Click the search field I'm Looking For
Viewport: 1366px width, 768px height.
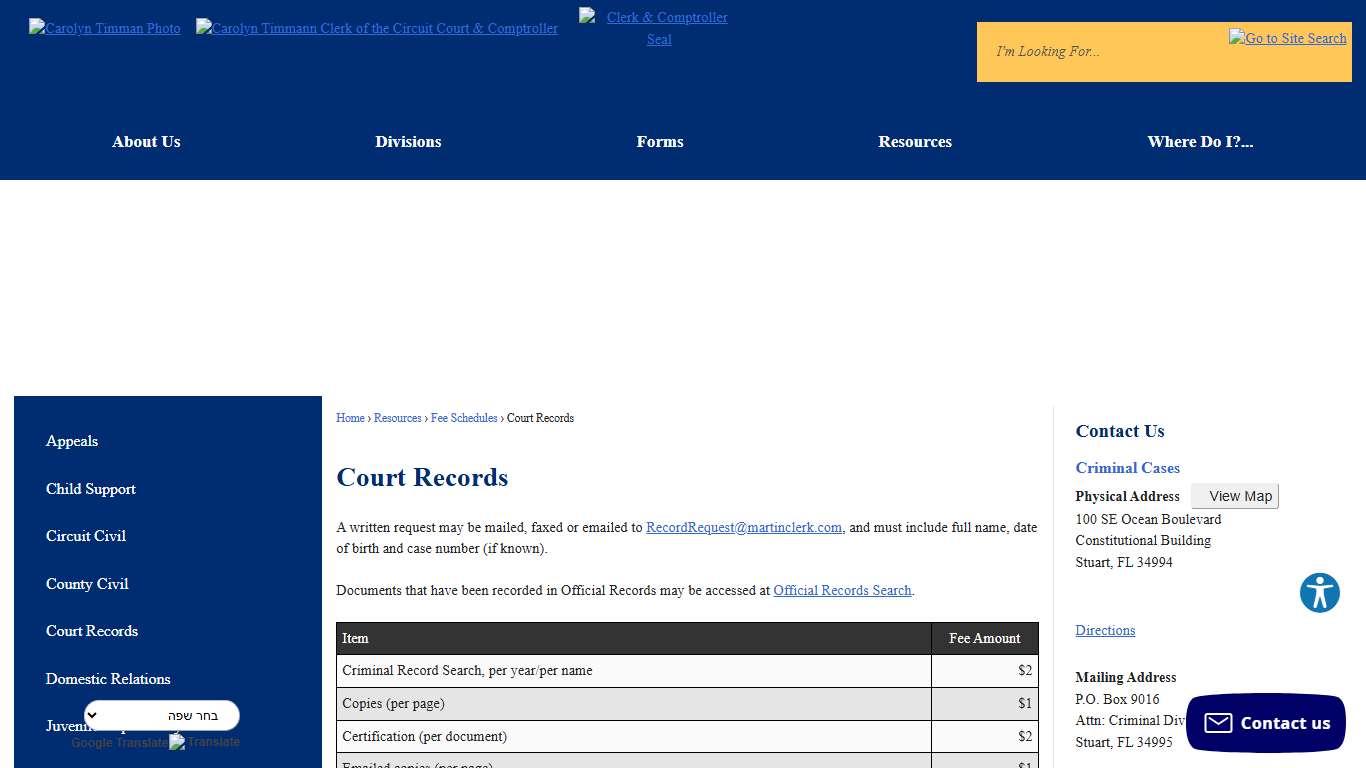[x=1100, y=52]
